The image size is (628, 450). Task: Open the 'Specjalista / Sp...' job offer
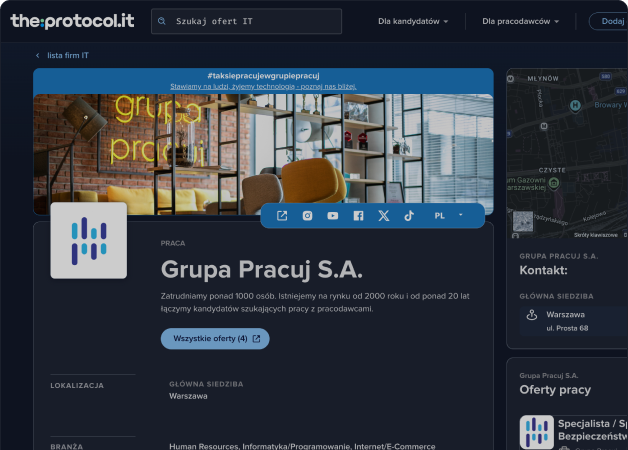(x=593, y=430)
